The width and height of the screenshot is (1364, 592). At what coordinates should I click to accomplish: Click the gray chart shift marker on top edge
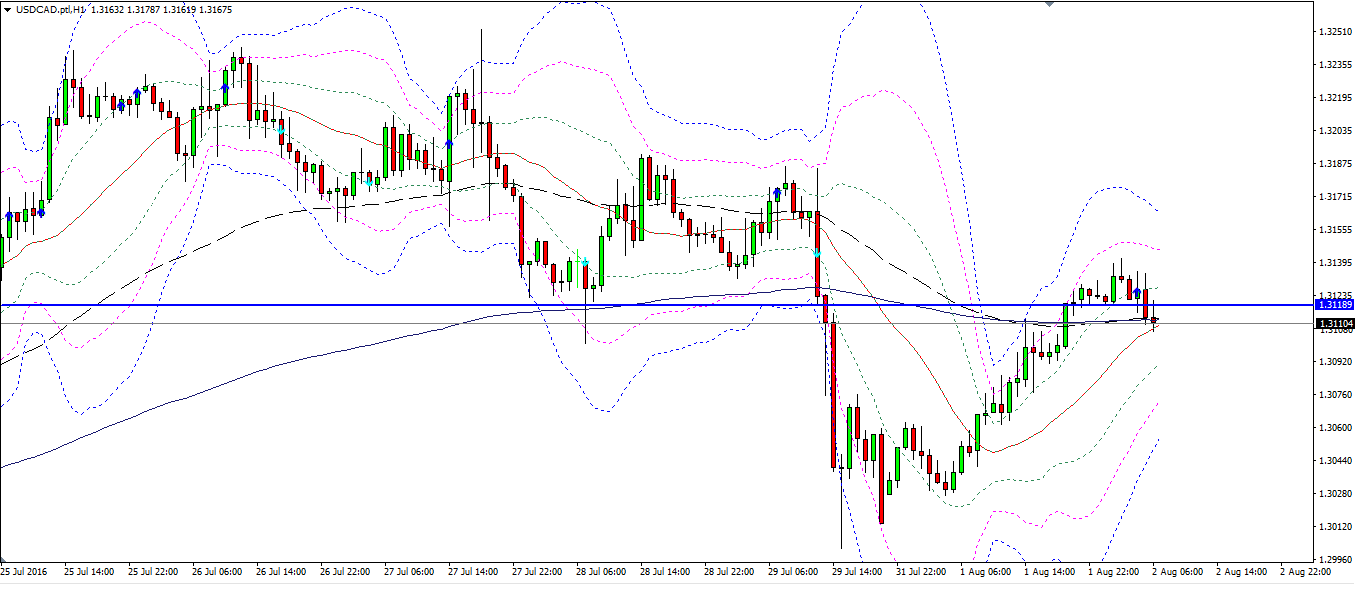coord(1048,4)
